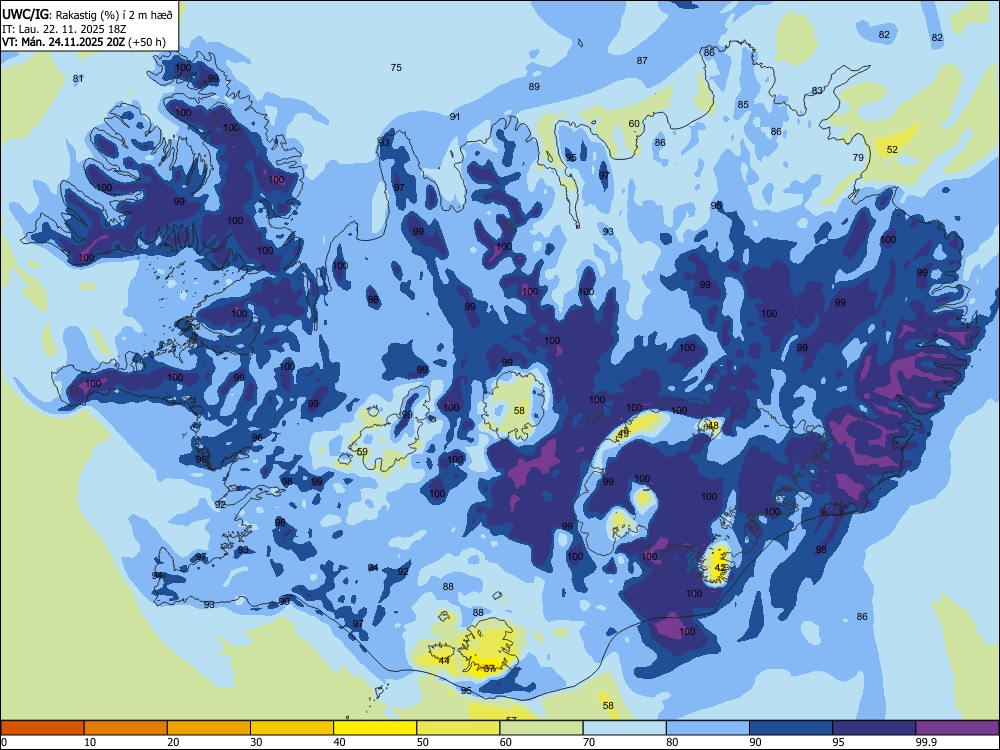
Task: Click the '50' legend tick label
Action: [x=423, y=742]
